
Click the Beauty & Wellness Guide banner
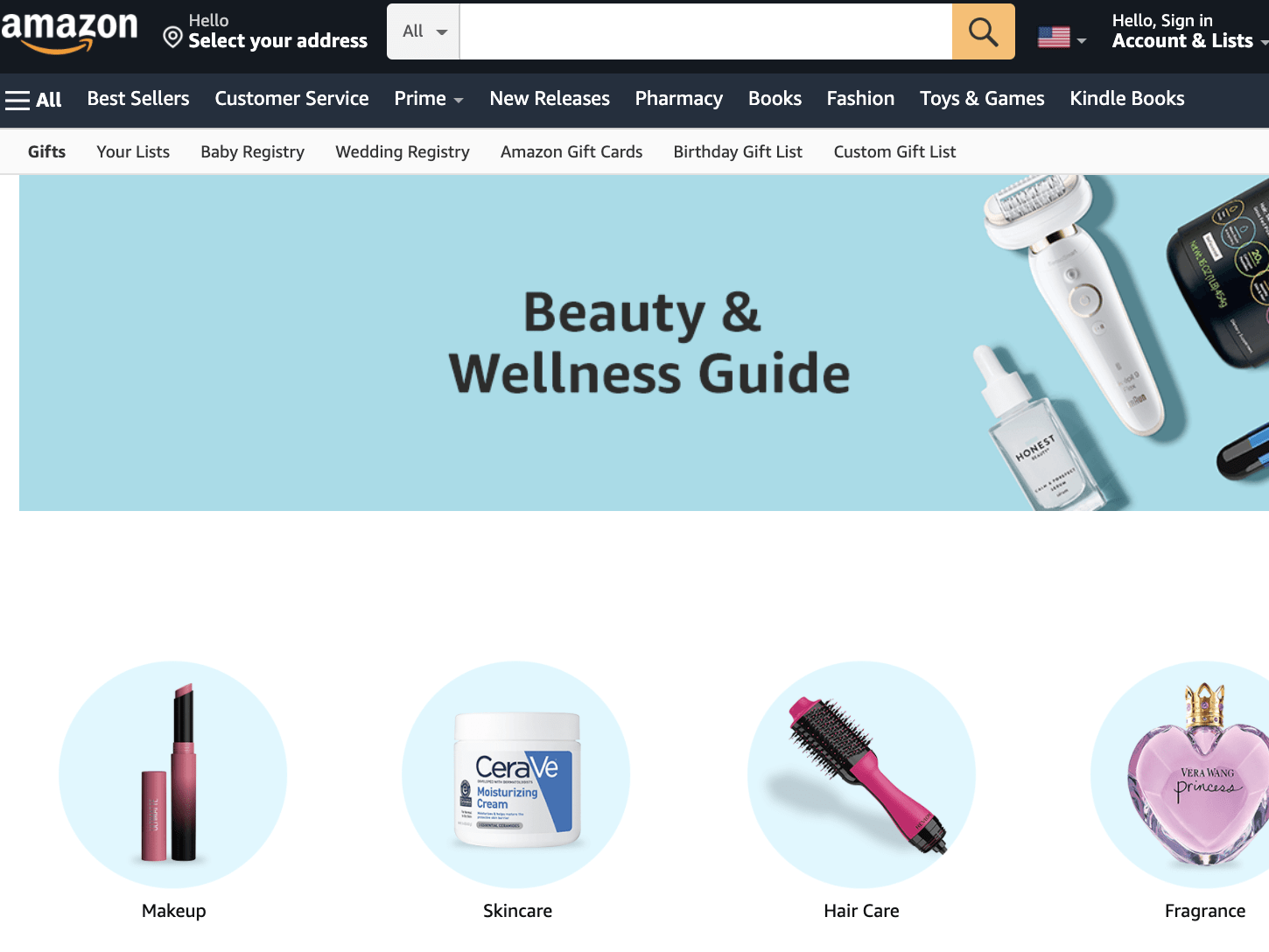click(x=644, y=343)
